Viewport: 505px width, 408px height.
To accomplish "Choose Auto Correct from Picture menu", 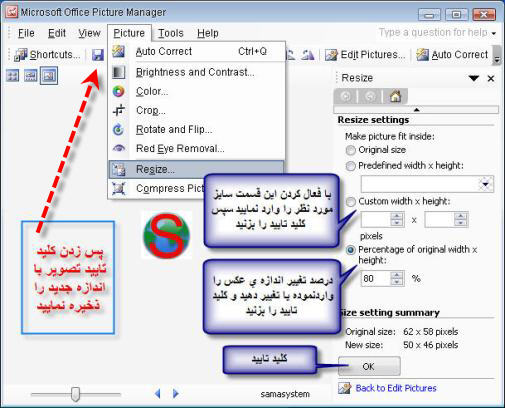I will [197, 51].
